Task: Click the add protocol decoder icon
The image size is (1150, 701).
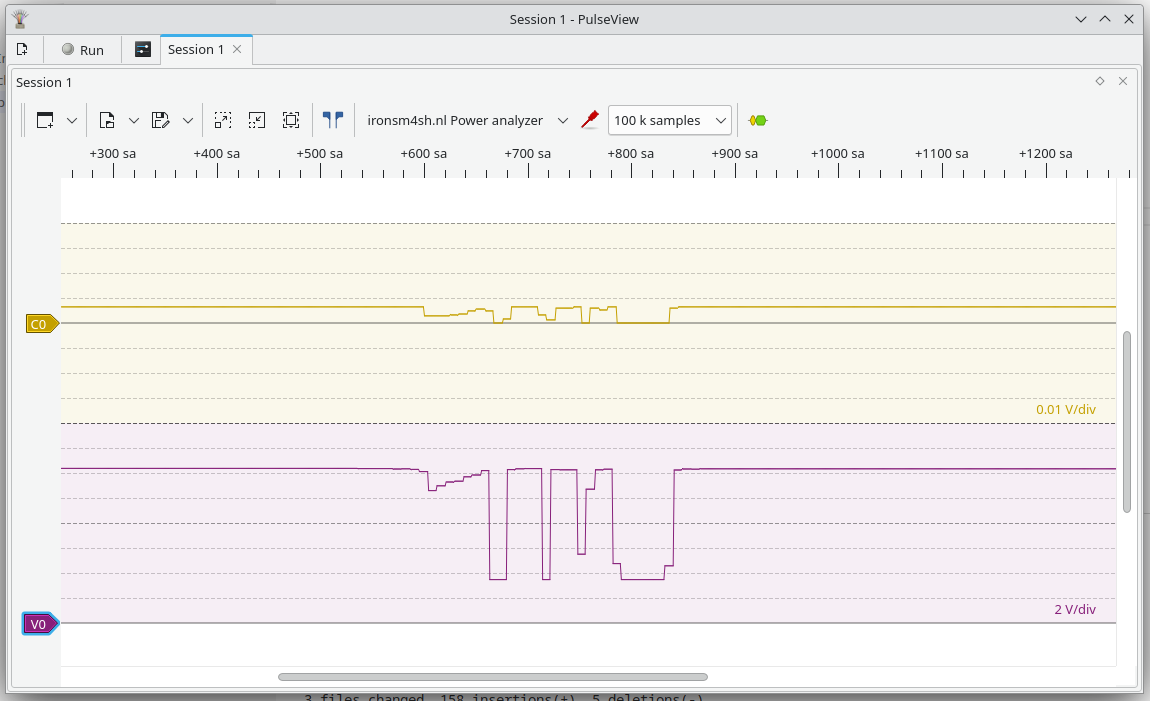Action: [x=758, y=120]
